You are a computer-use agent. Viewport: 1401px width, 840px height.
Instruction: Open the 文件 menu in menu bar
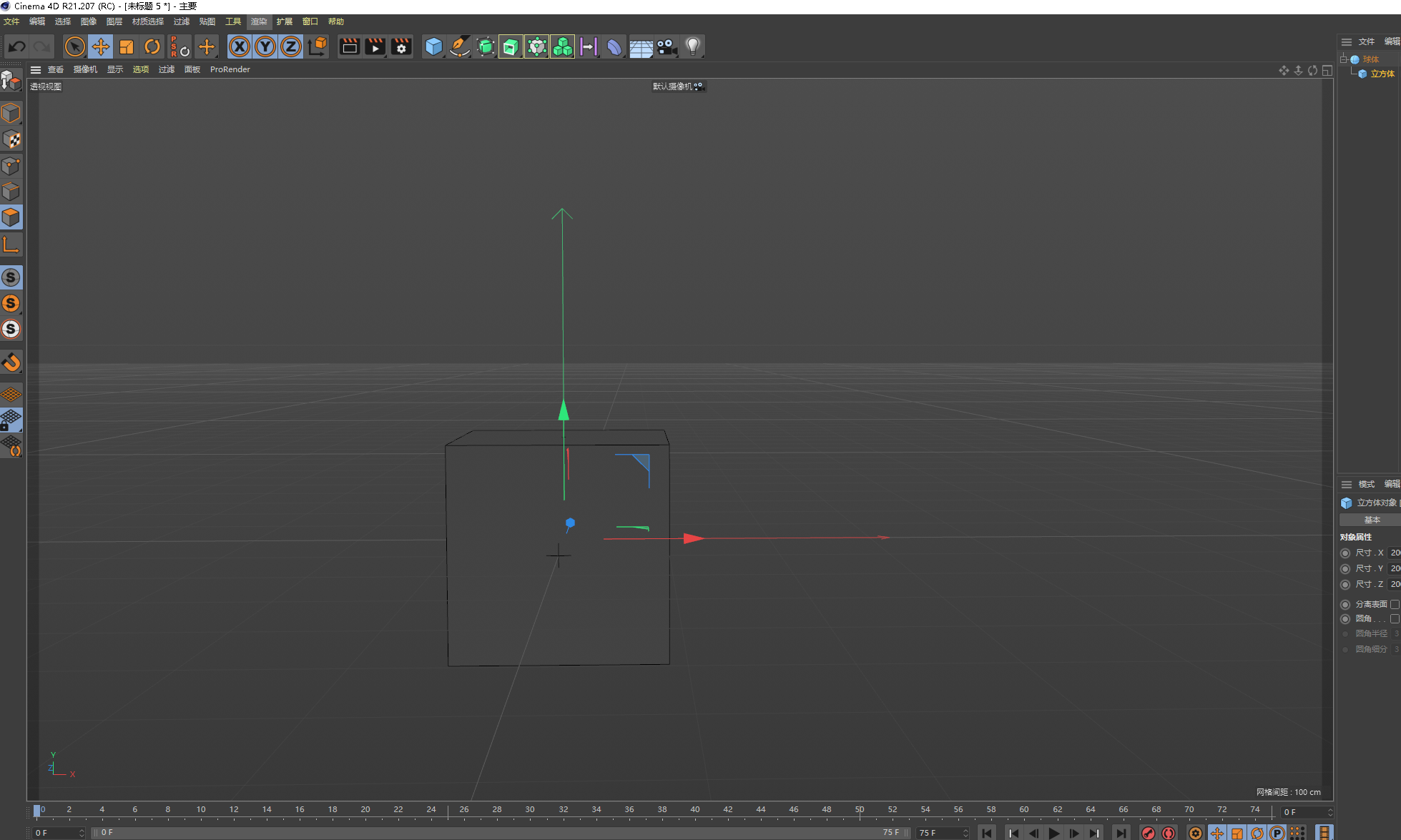(x=11, y=21)
